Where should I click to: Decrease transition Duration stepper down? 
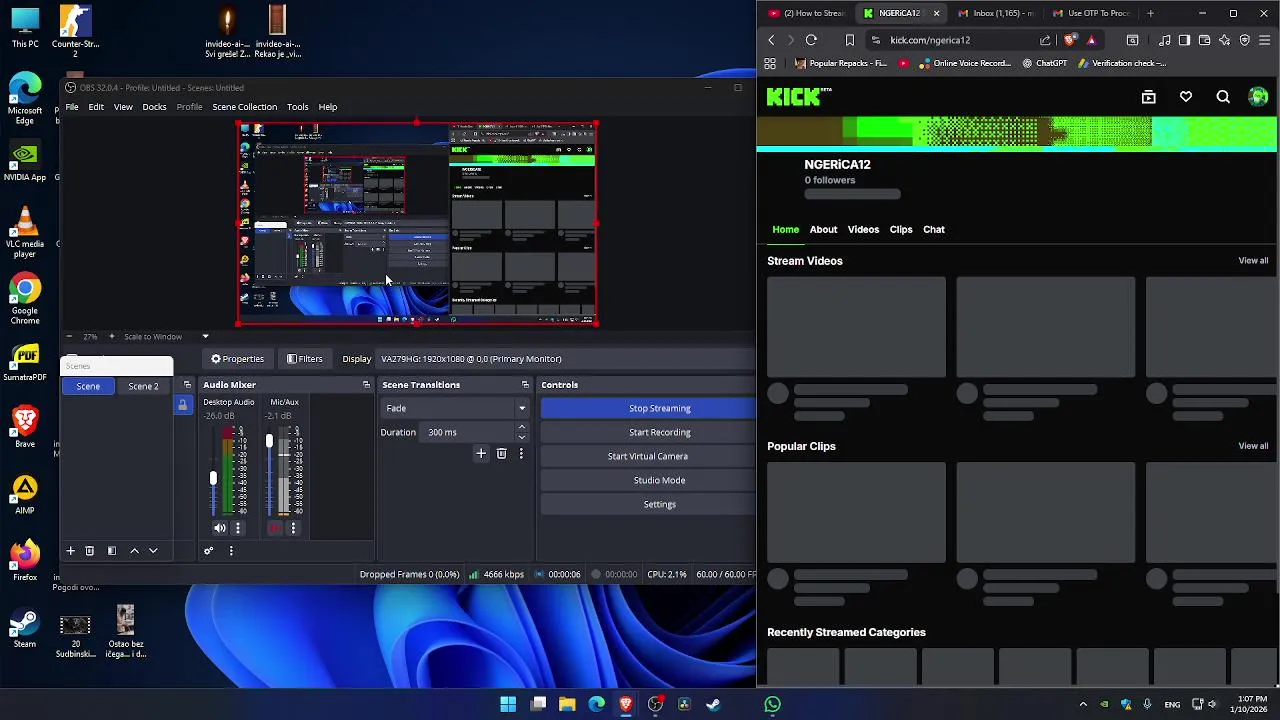click(521, 437)
